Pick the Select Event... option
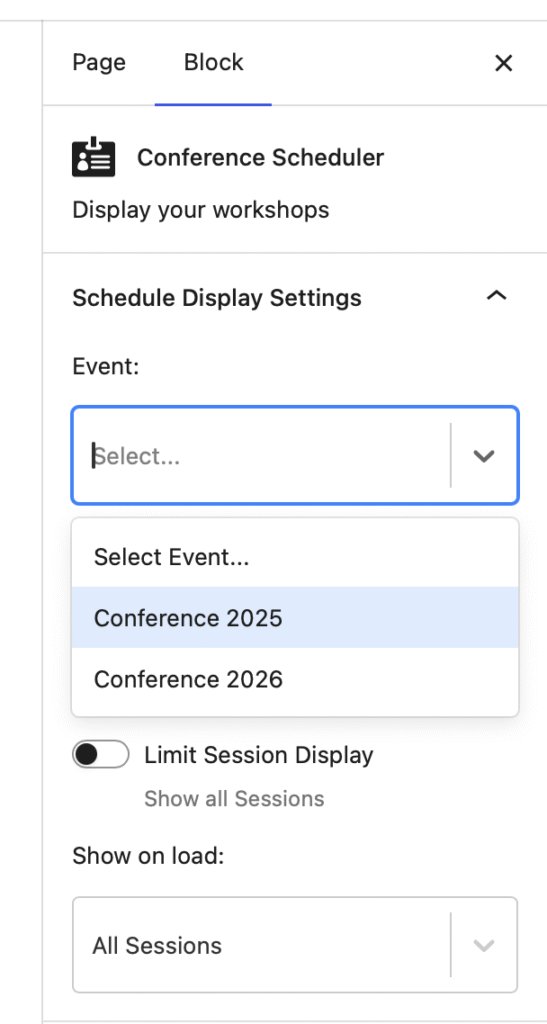This screenshot has height=1024, width=547. click(295, 557)
